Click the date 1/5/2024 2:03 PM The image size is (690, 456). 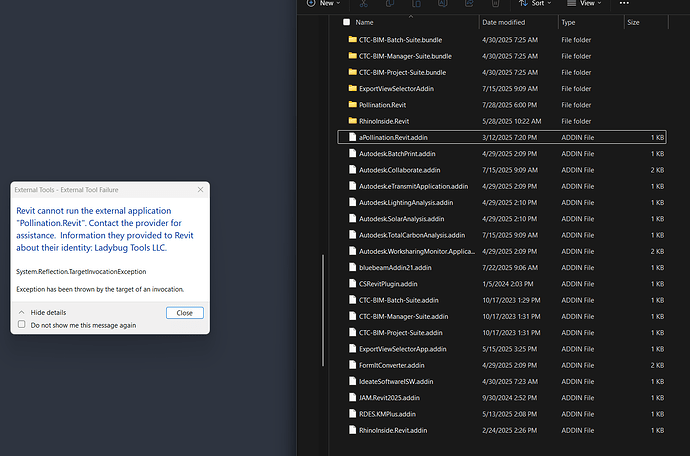[508, 284]
